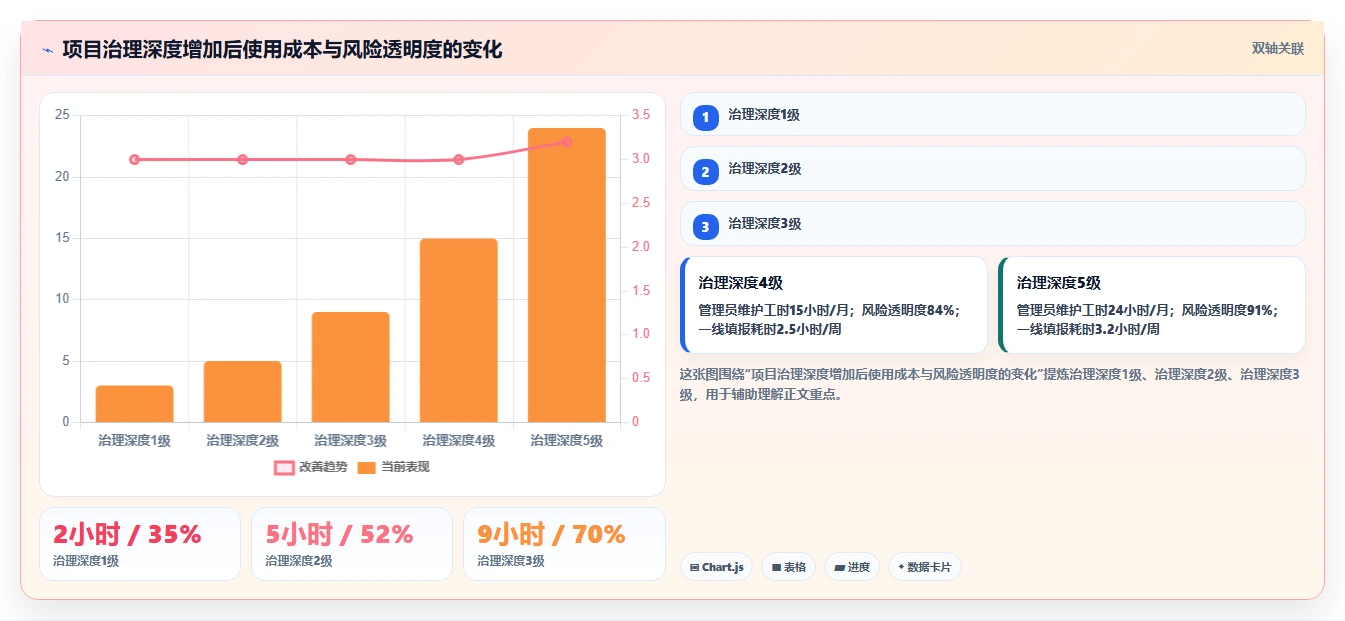Viewport: 1345px width, 621px height.
Task: Click the 2小时 / 35% stat card
Action: 140,544
